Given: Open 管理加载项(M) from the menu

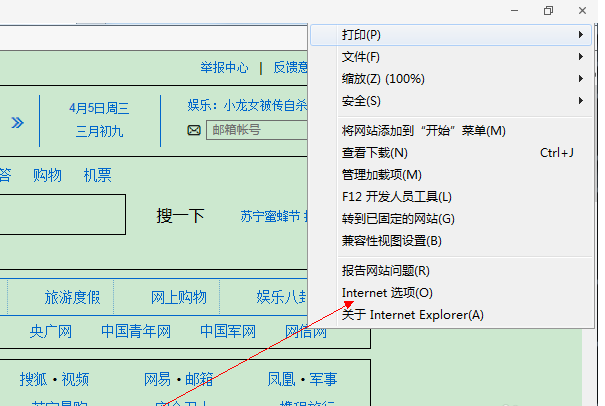Looking at the screenshot, I should (x=451, y=175).
